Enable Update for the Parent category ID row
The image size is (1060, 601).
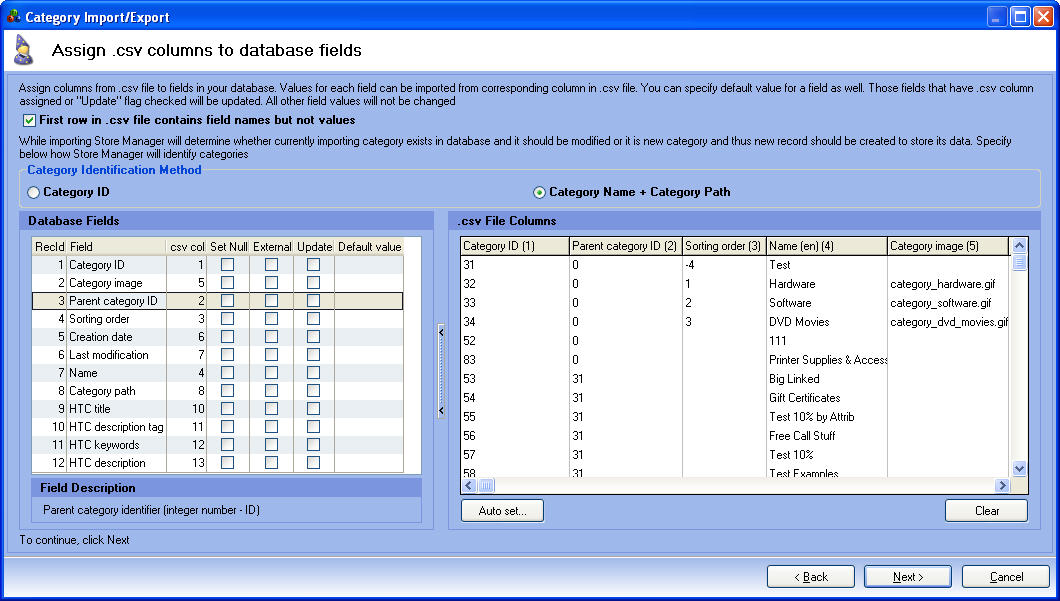314,301
